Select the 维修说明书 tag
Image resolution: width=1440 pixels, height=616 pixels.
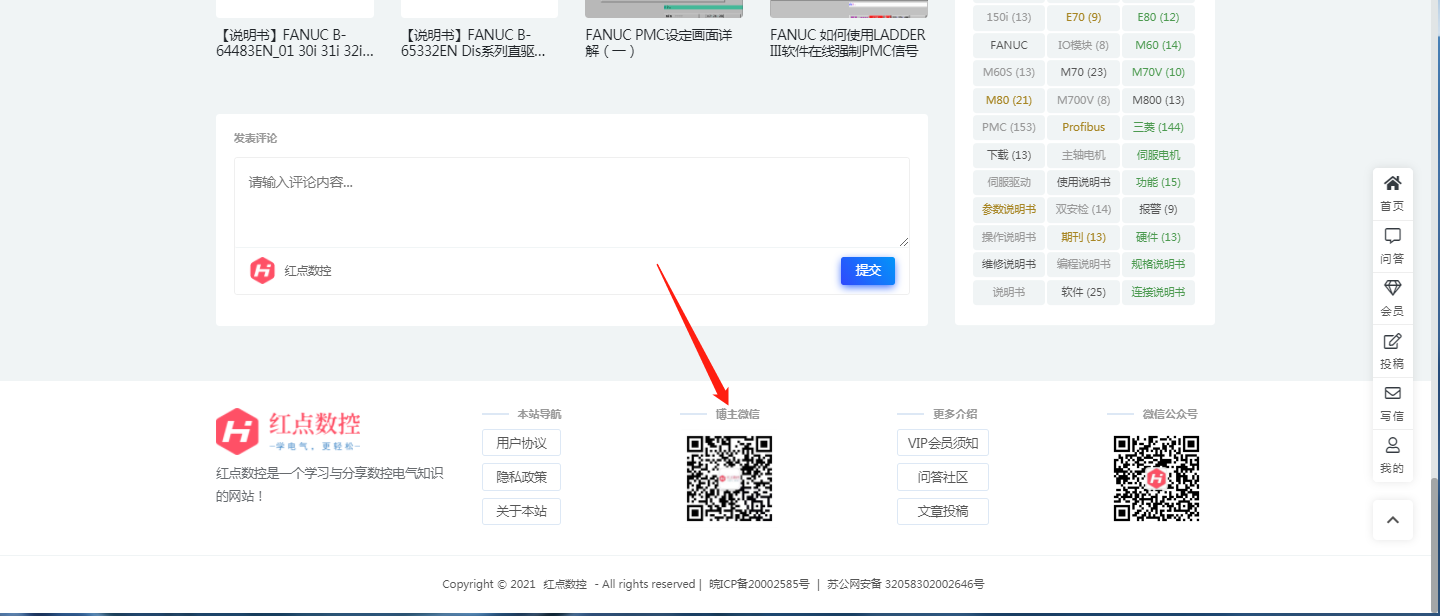click(x=1009, y=264)
